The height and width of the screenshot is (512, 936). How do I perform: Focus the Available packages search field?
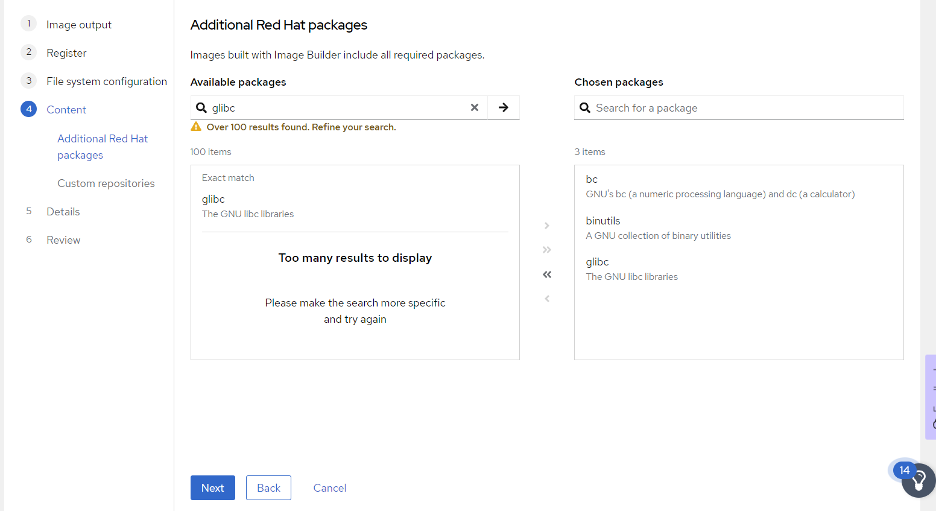pyautogui.click(x=338, y=107)
